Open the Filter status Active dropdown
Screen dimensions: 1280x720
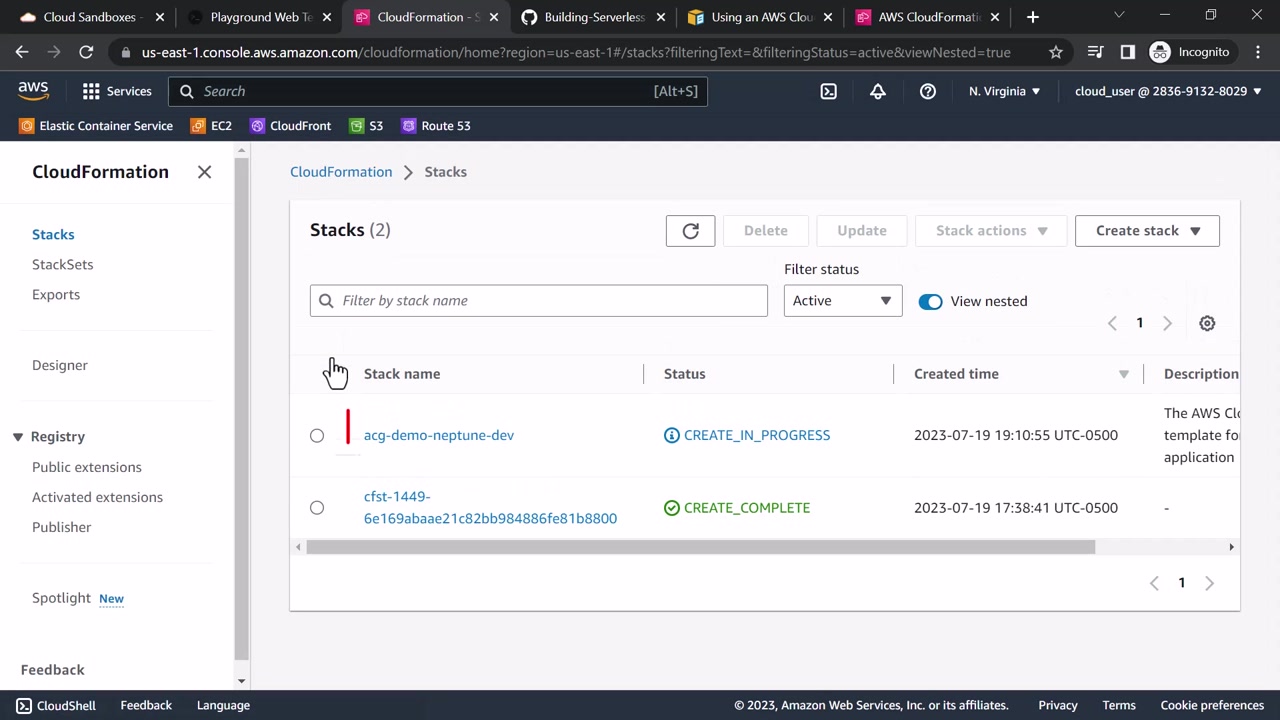pyautogui.click(x=843, y=301)
